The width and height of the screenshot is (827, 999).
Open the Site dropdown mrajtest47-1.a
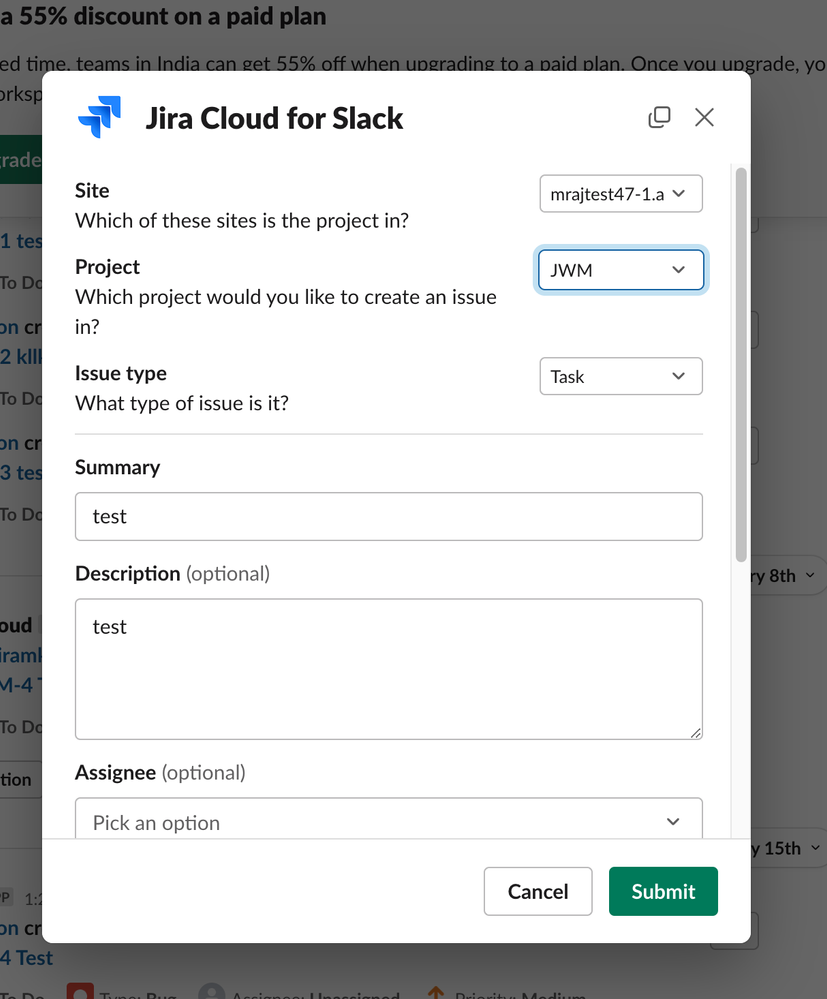[x=621, y=194]
